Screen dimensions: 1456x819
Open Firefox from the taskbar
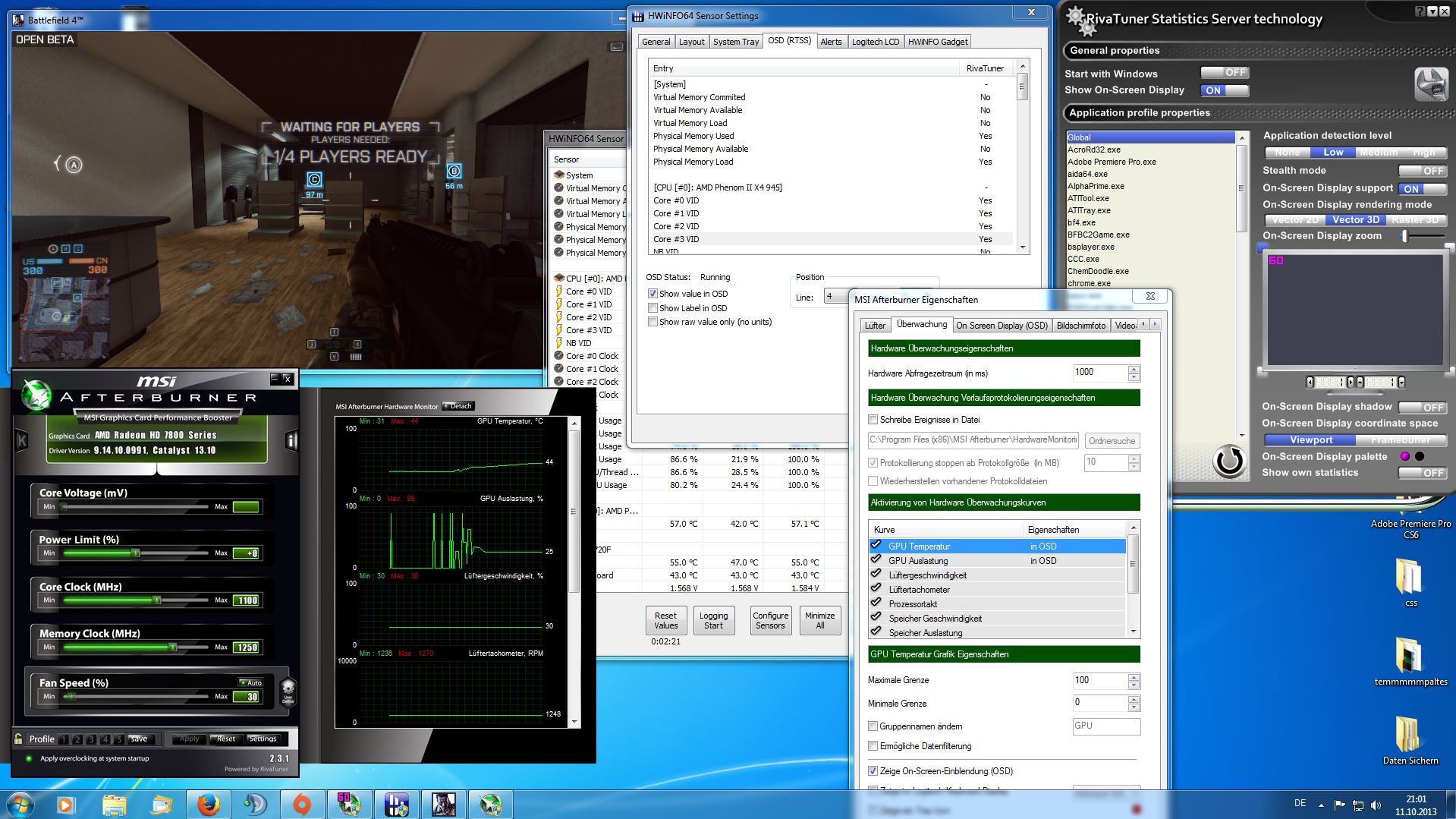pos(208,805)
